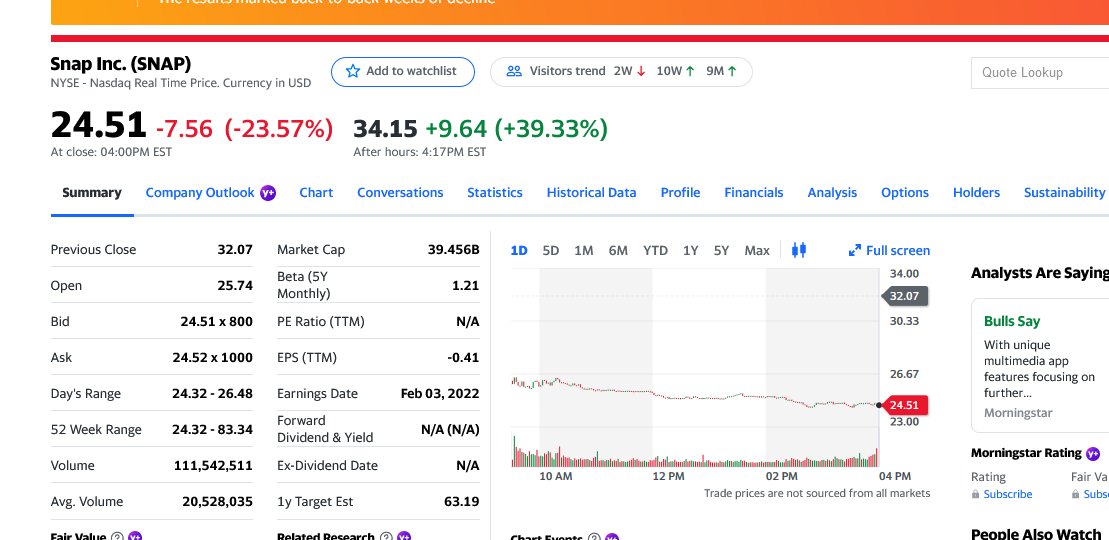Click the 9M up arrow visitors trend

(x=732, y=71)
